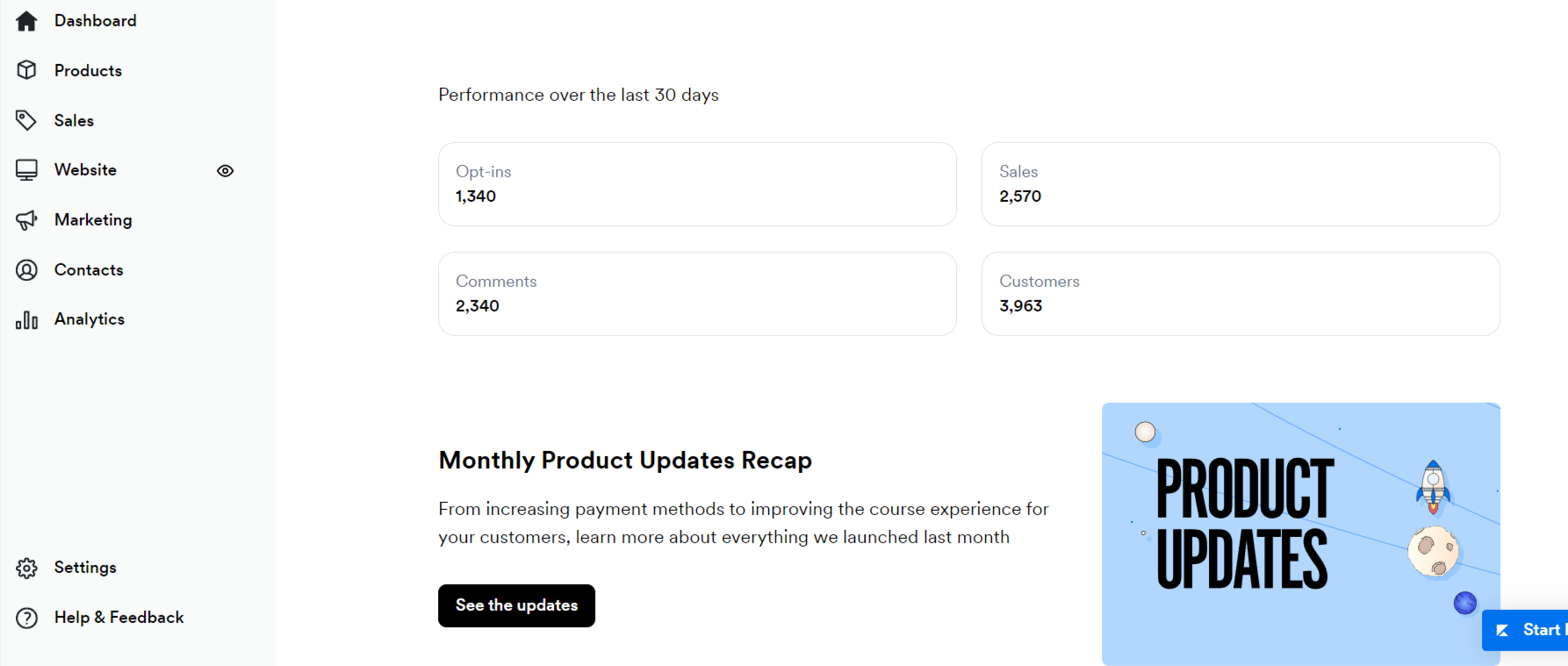Viewport: 1568px width, 666px height.
Task: Click the Help & Feedback link
Action: [x=119, y=618]
